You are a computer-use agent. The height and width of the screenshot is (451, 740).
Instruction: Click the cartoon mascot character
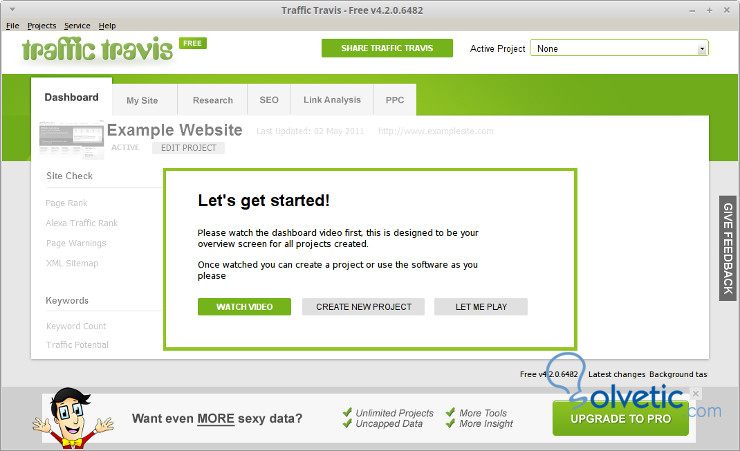(73, 418)
